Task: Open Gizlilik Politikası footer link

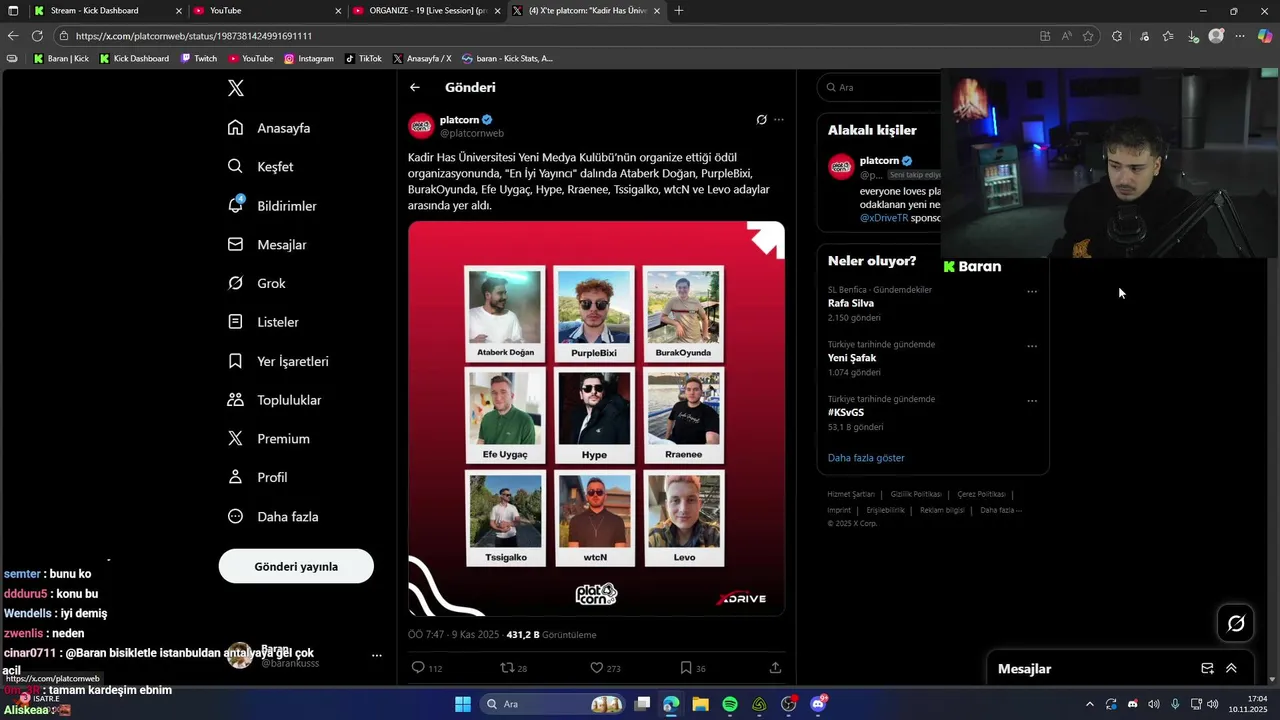Action: click(916, 494)
